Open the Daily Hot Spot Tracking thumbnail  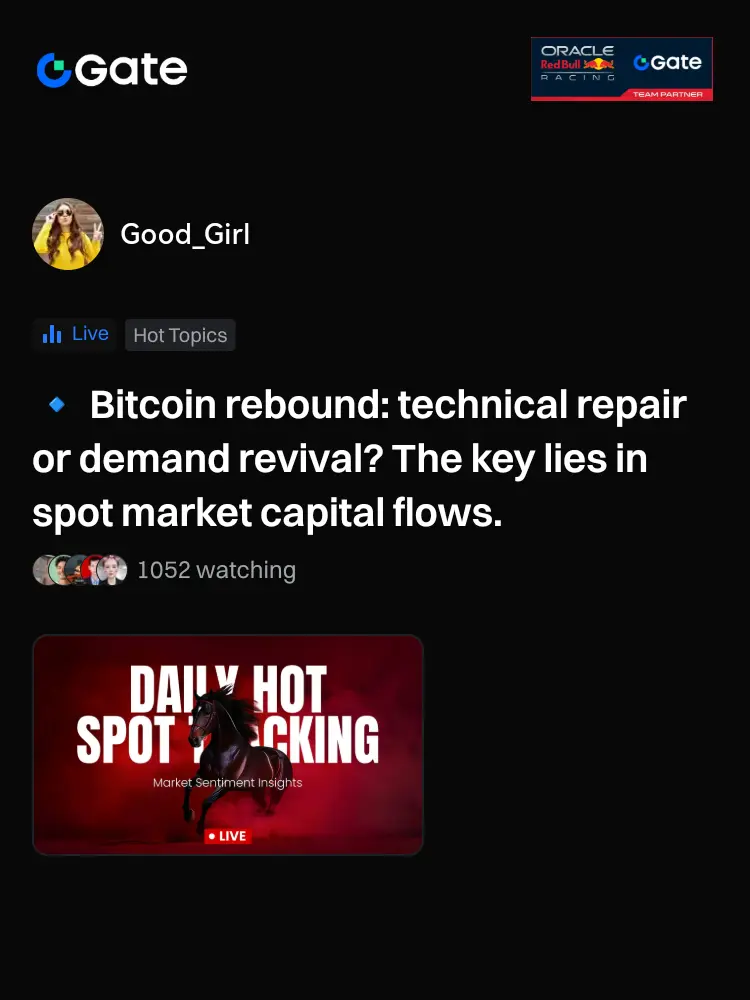(228, 745)
